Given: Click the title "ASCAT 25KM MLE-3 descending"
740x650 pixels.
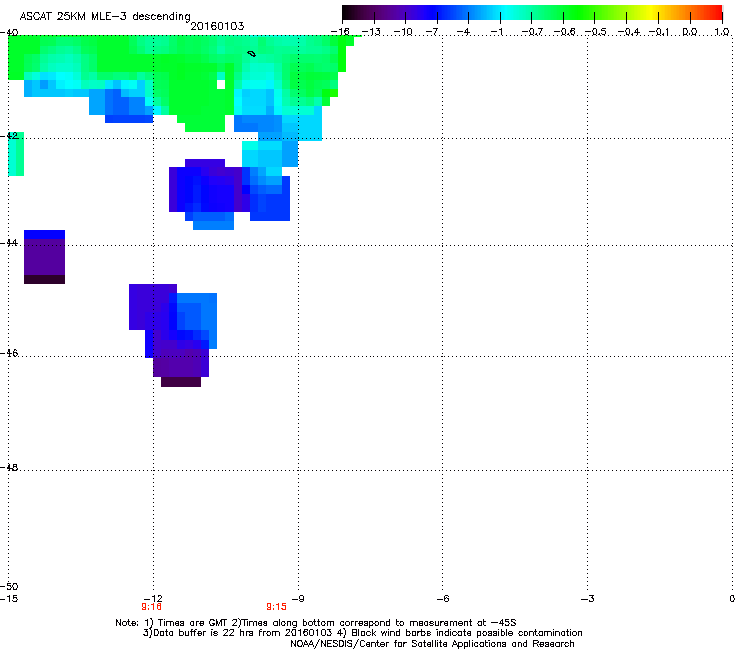Looking at the screenshot, I should [105, 16].
